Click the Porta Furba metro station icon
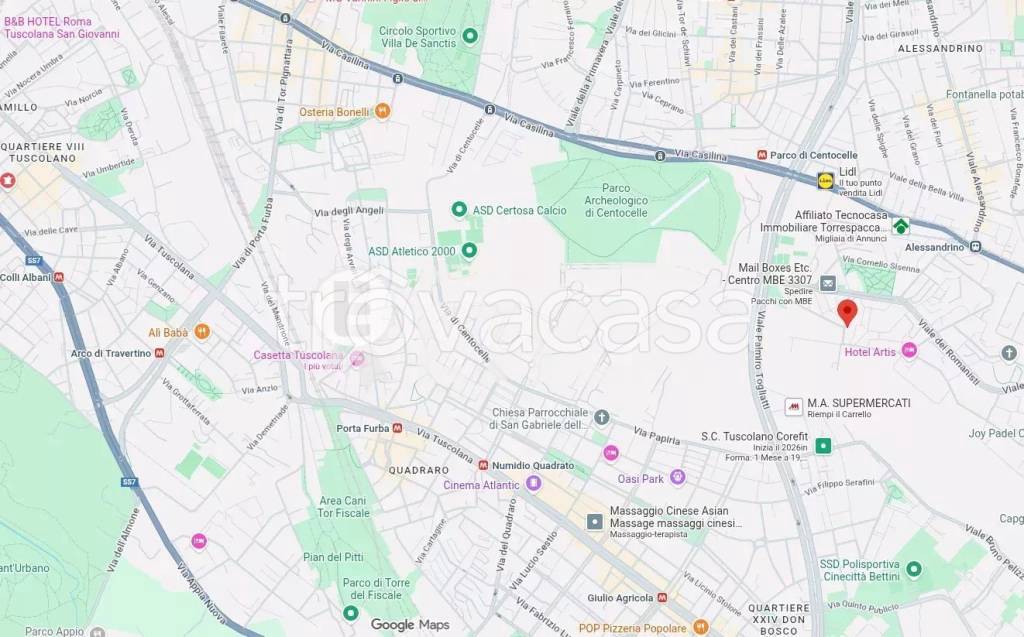1024x637 pixels. 396,429
